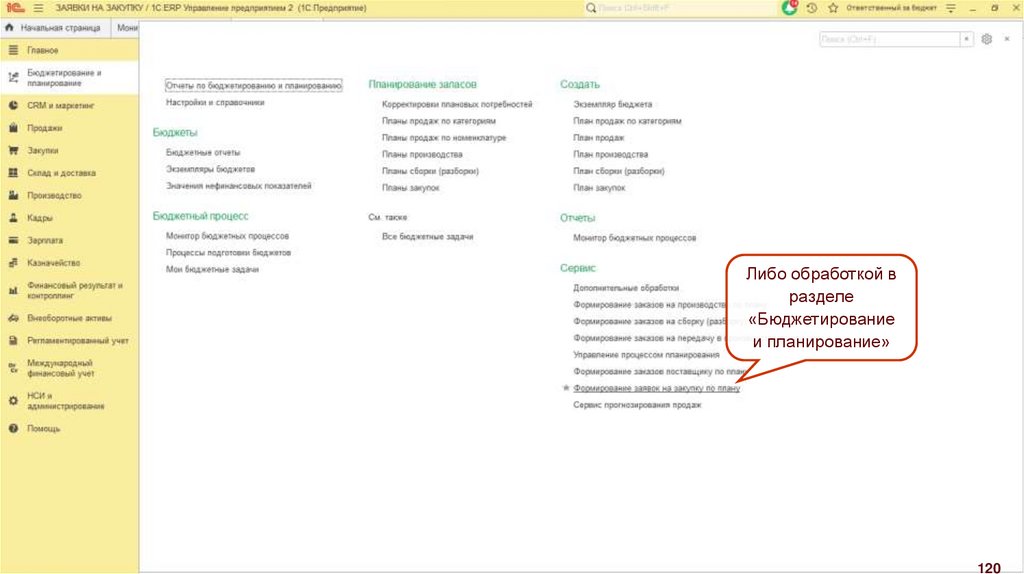Click the Казначейство icon

(13, 263)
